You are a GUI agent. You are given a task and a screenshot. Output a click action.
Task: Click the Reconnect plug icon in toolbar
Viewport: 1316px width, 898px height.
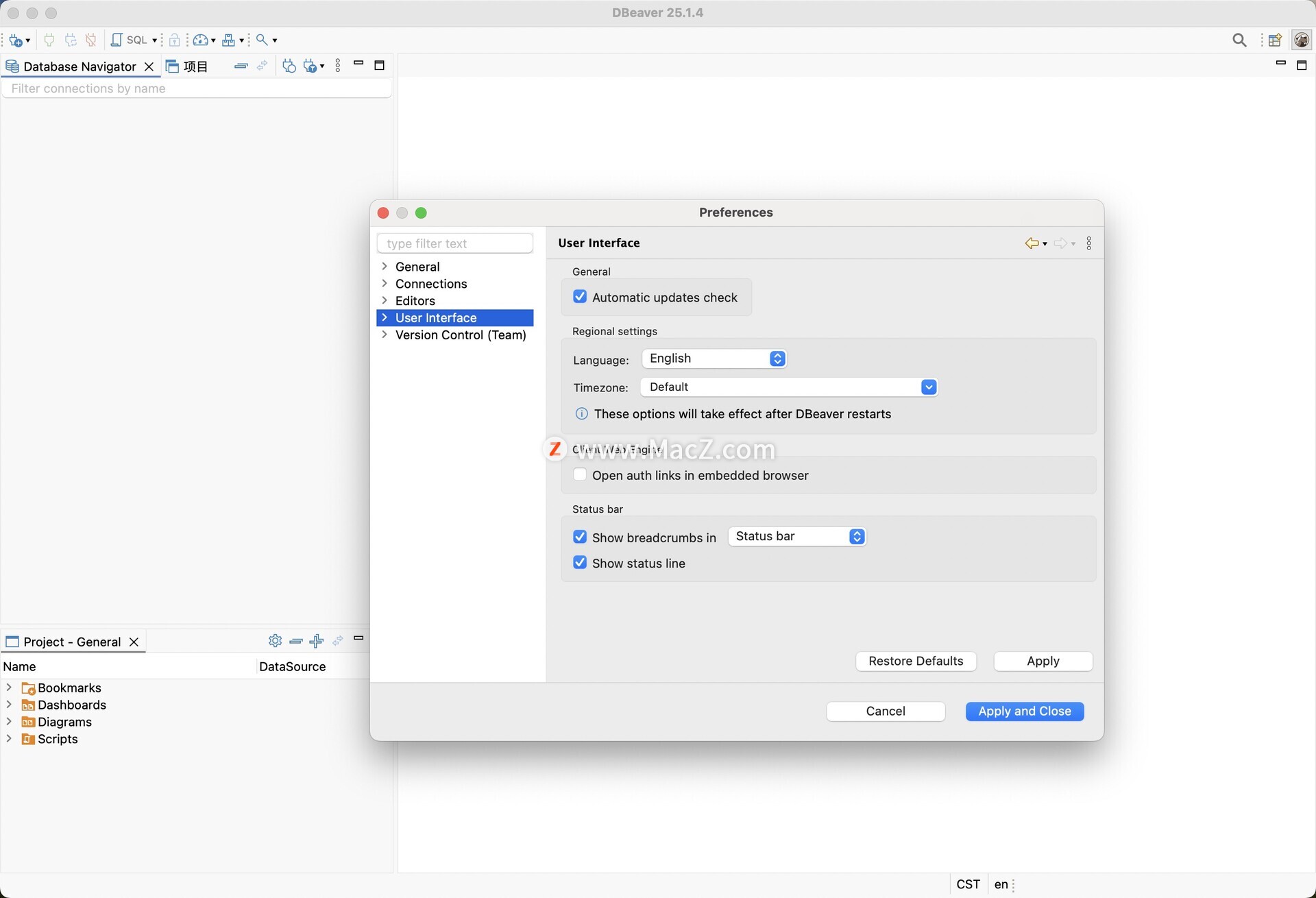(x=71, y=40)
